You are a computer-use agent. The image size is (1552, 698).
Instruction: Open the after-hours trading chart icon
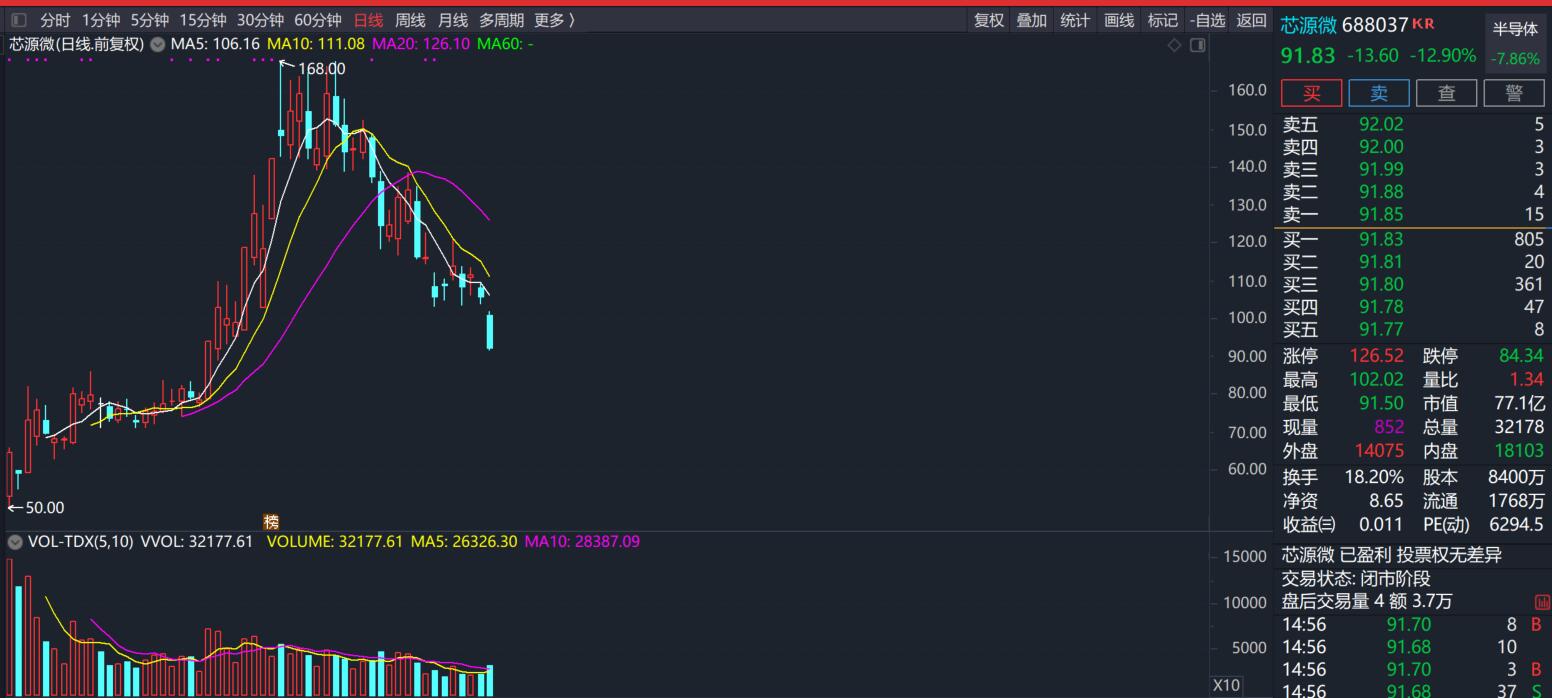click(1541, 602)
